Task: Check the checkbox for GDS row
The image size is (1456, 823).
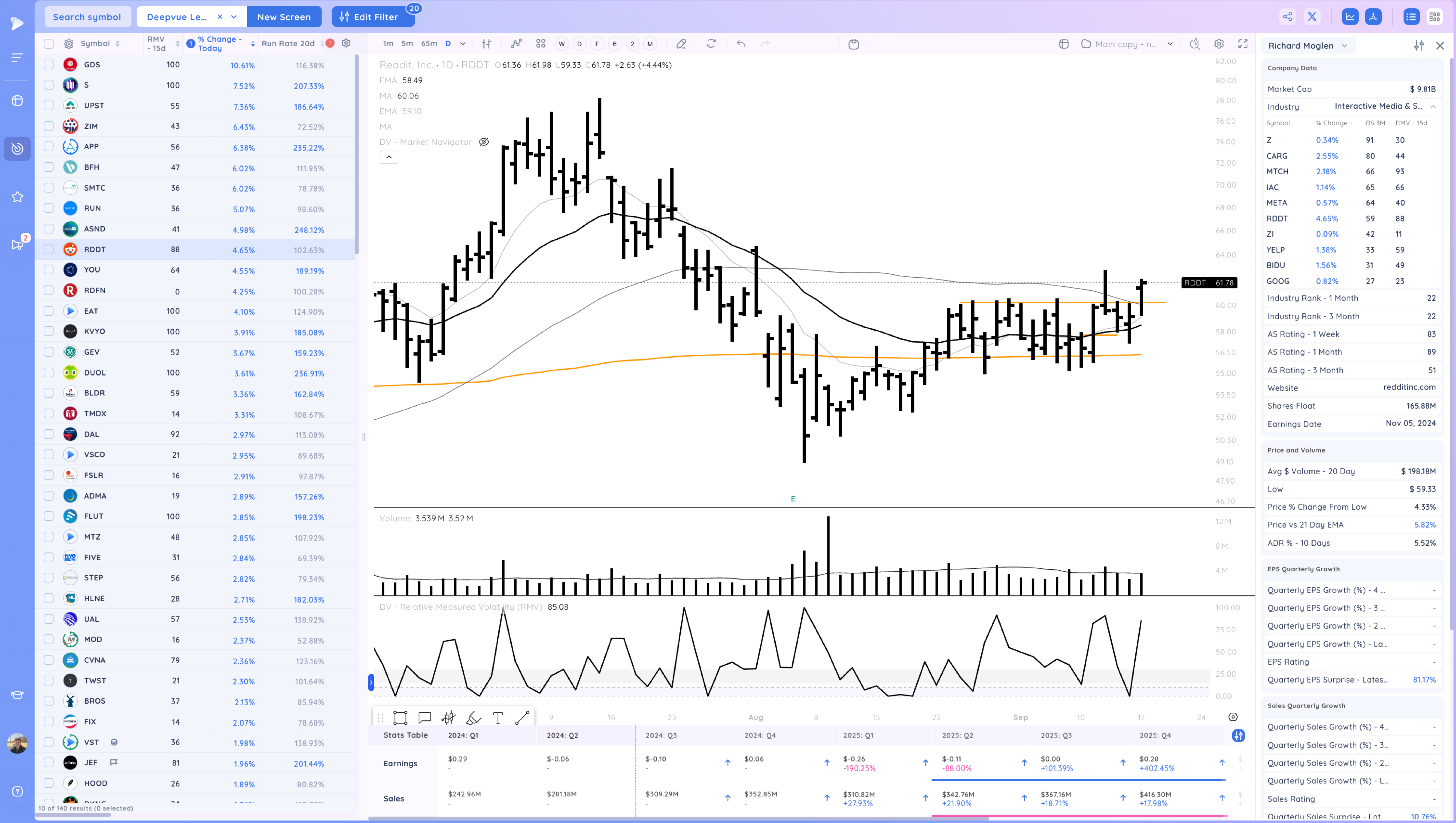Action: [49, 64]
